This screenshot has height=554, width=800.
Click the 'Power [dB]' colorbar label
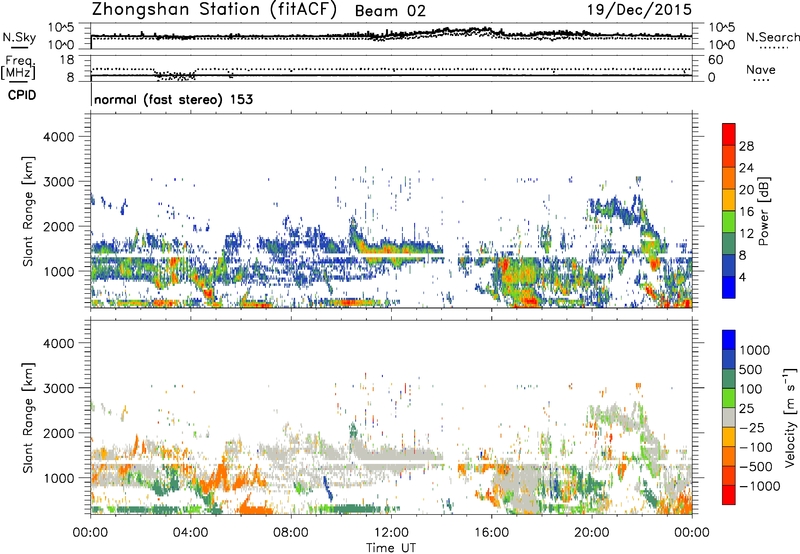pyautogui.click(x=763, y=211)
